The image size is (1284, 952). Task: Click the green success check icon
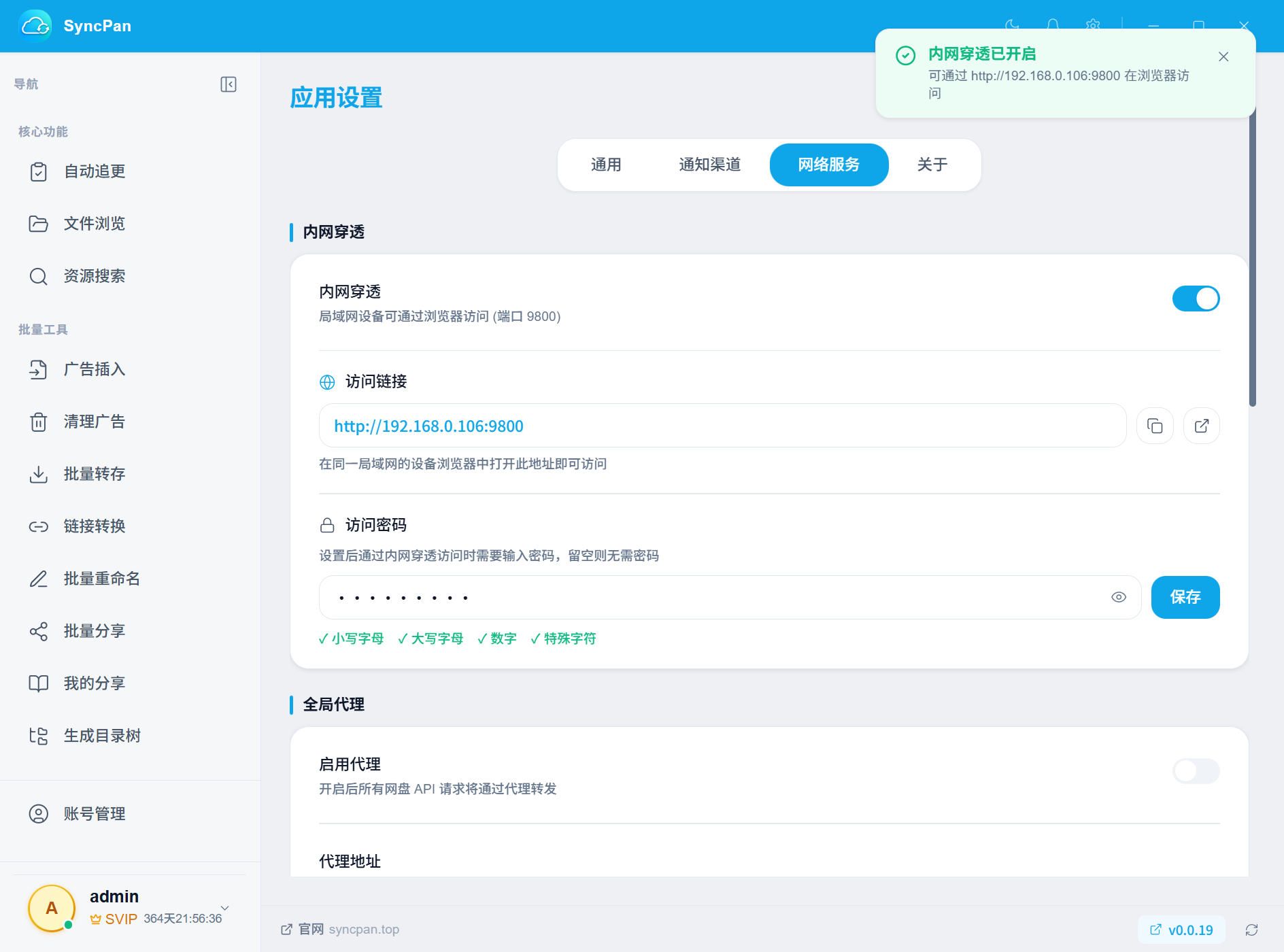[906, 55]
